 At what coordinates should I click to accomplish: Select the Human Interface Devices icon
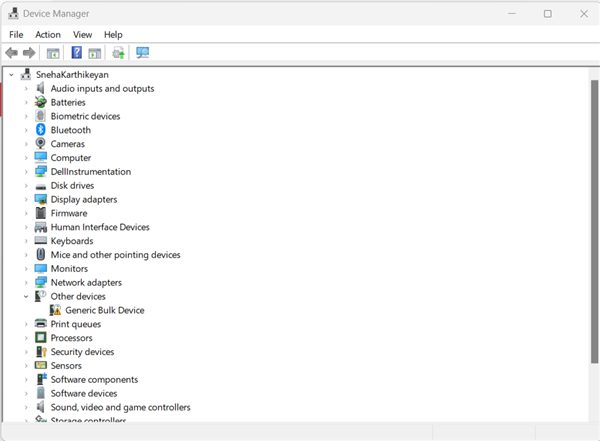point(41,227)
